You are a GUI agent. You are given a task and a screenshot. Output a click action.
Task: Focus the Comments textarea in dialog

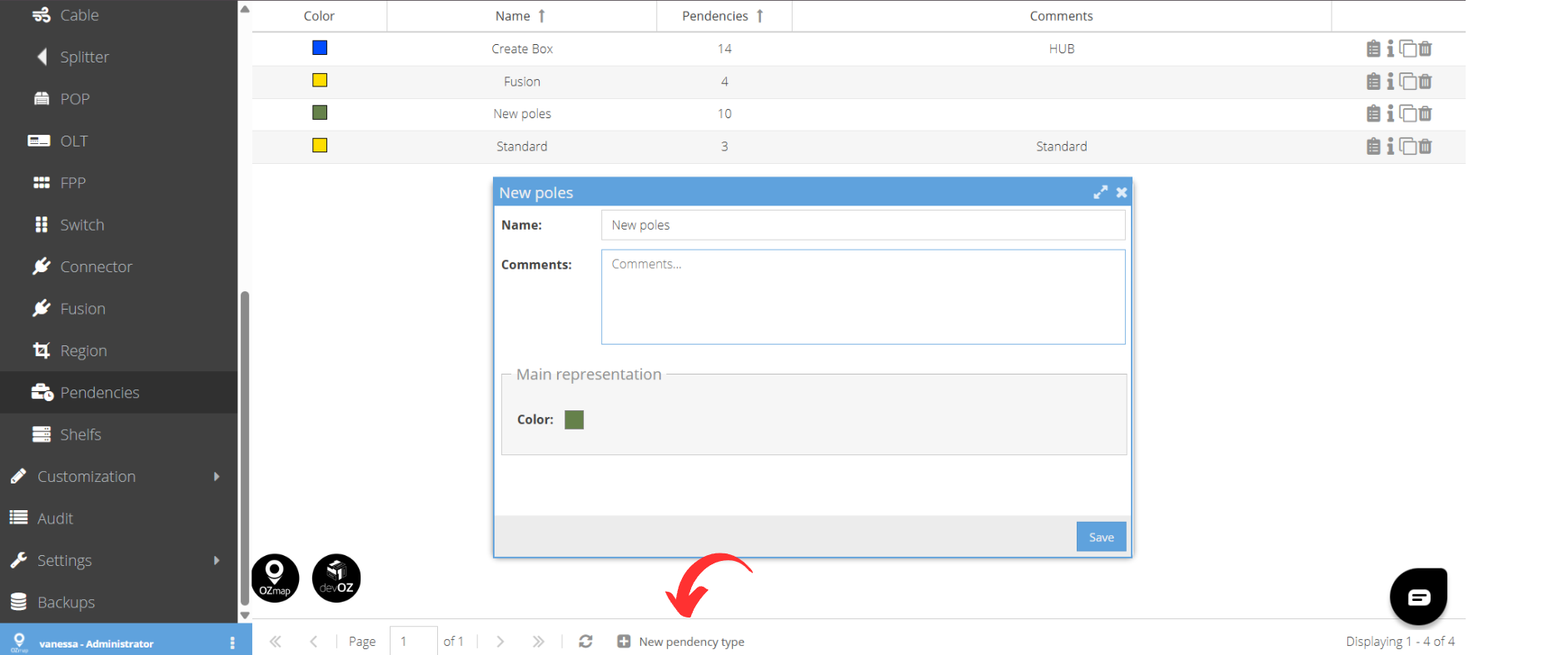coord(863,297)
